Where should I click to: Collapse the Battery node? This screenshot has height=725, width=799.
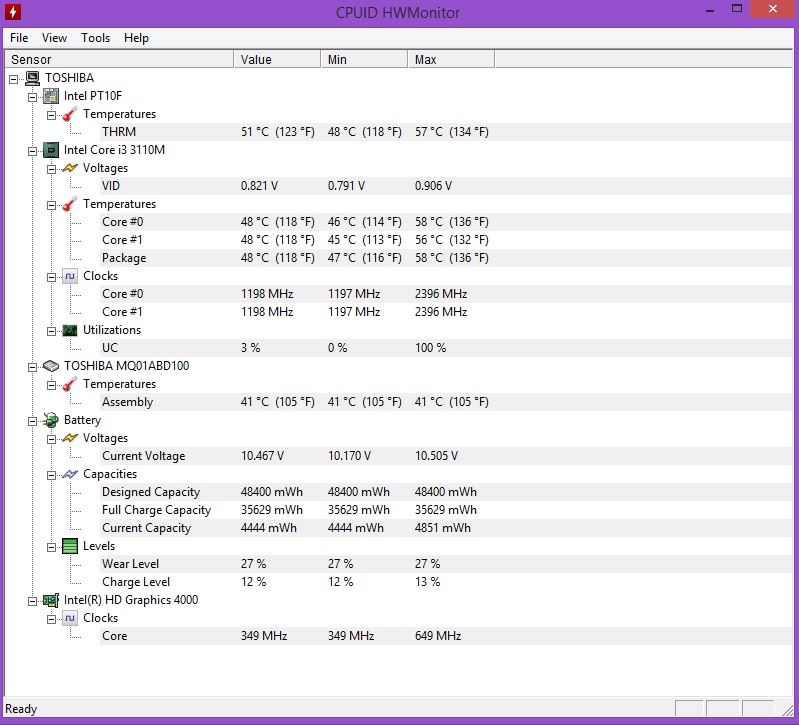click(x=33, y=421)
